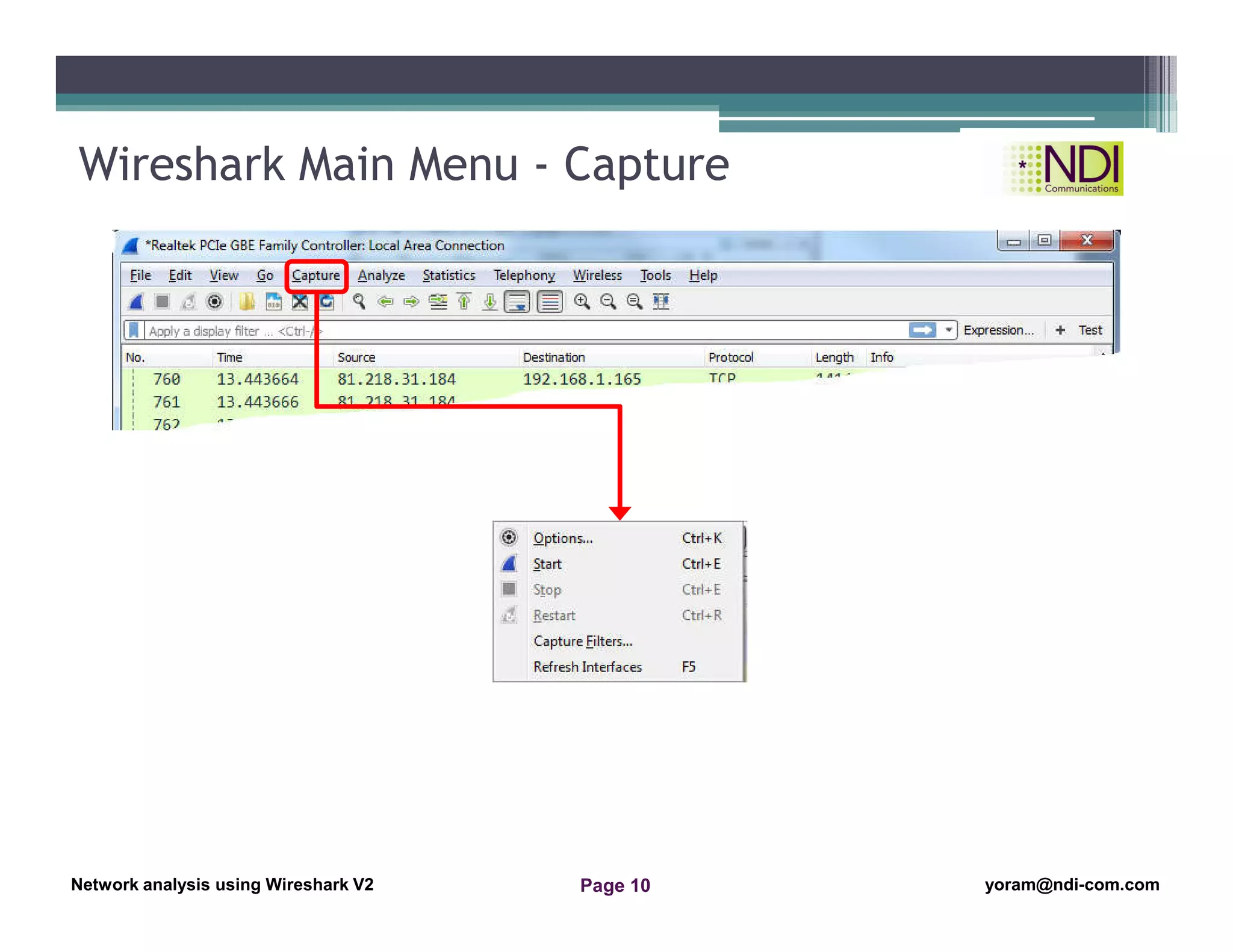The width and height of the screenshot is (1233, 952).
Task: Open the Help menu
Action: point(703,276)
